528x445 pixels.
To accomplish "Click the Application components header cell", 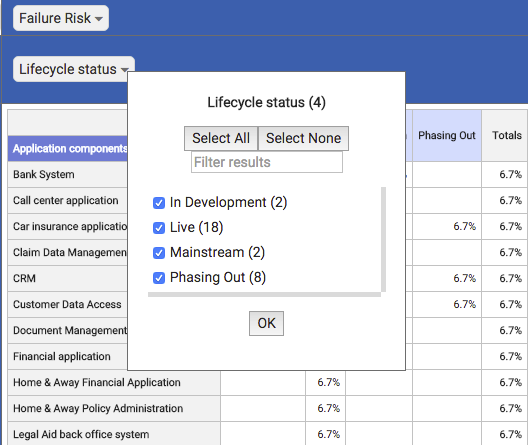I will [x=68, y=148].
